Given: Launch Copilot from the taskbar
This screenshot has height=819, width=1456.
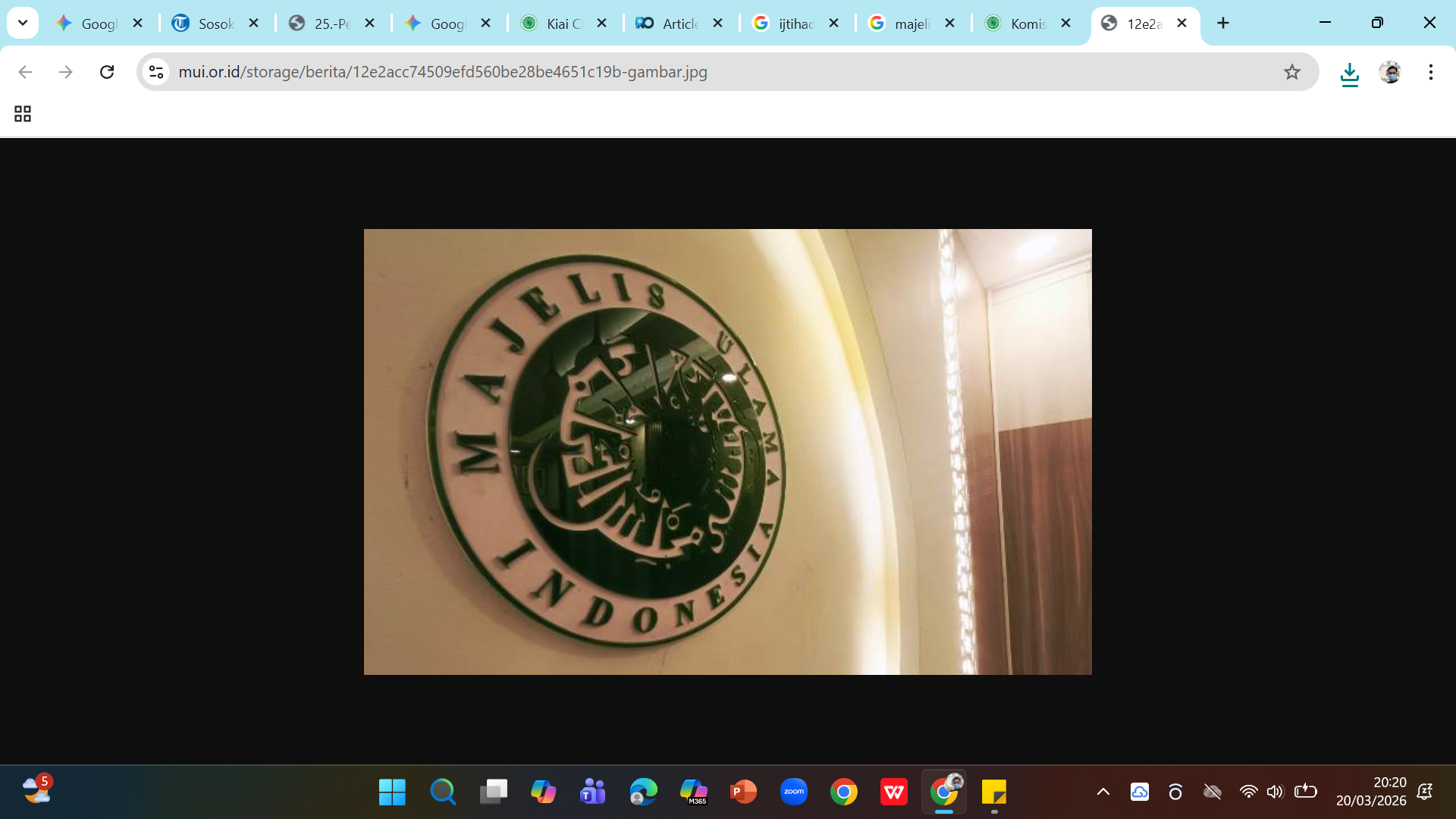Looking at the screenshot, I should 543,792.
